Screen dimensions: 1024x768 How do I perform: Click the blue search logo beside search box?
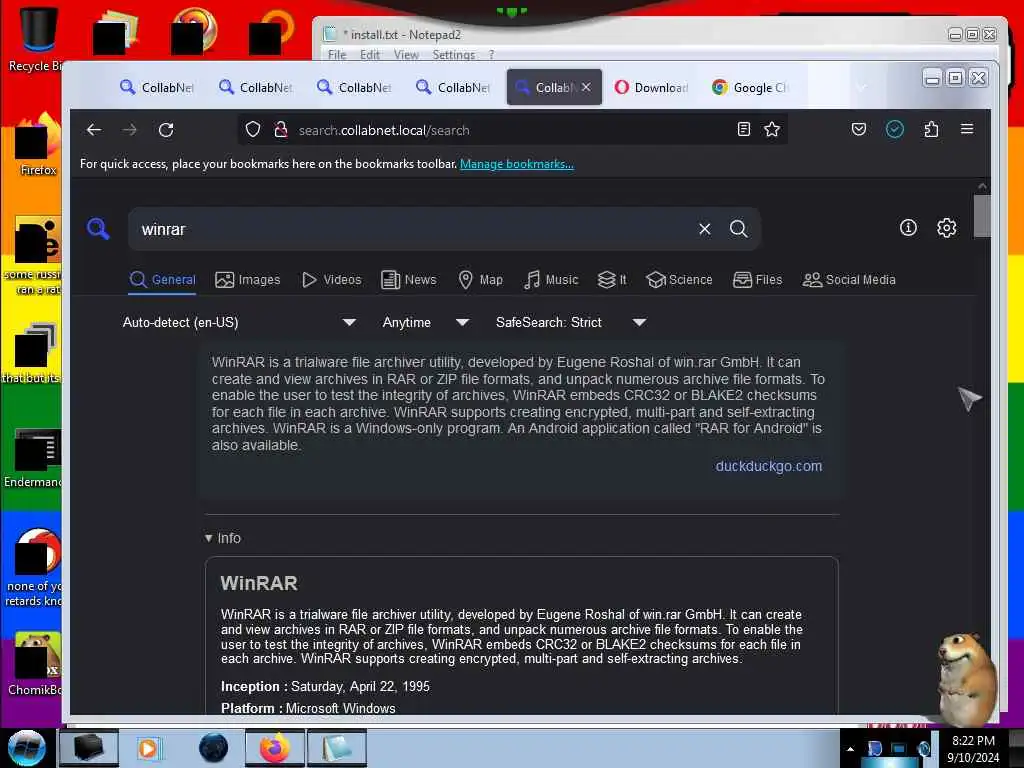tap(98, 229)
